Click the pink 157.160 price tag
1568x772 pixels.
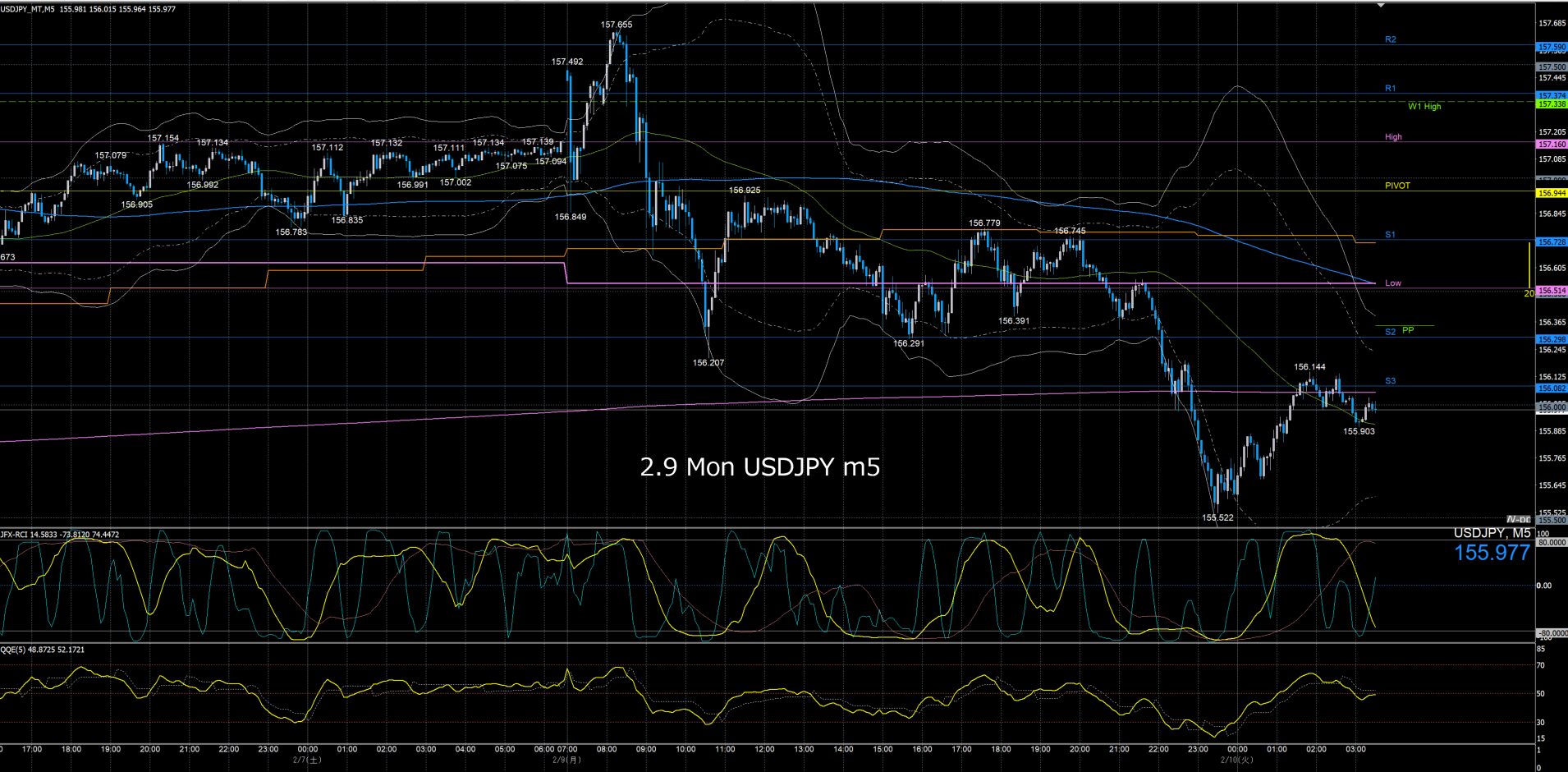pyautogui.click(x=1551, y=145)
